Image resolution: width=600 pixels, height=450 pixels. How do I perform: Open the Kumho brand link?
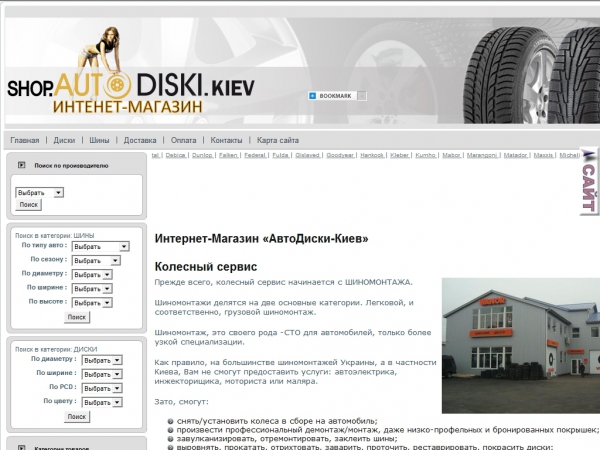pyautogui.click(x=426, y=155)
